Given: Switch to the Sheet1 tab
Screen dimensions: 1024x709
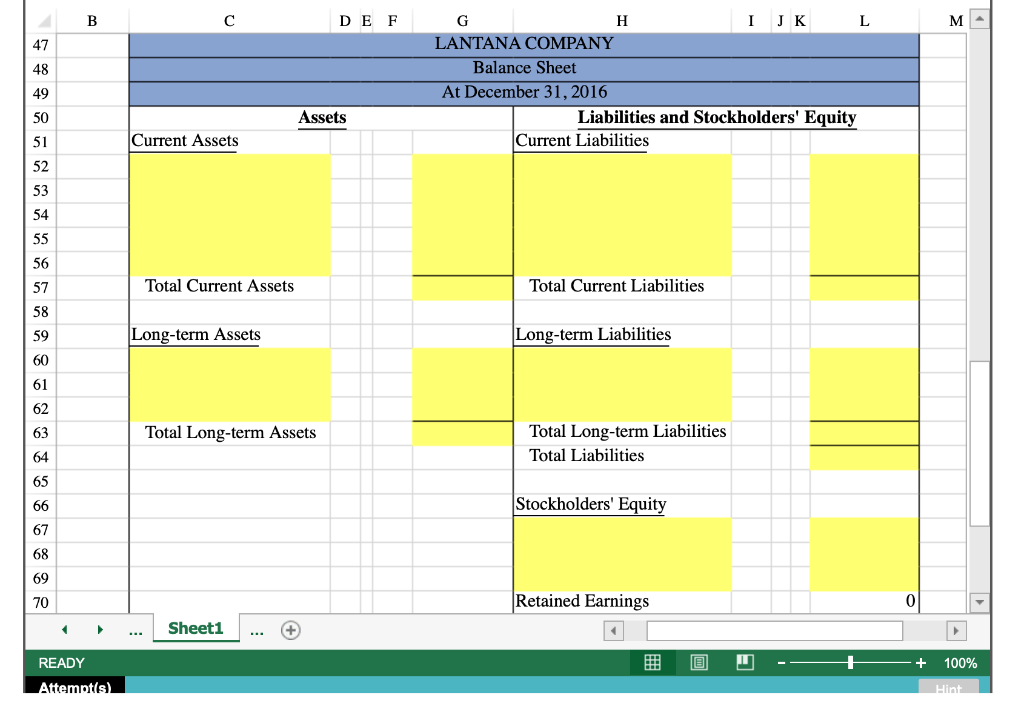Looking at the screenshot, I should [x=196, y=629].
